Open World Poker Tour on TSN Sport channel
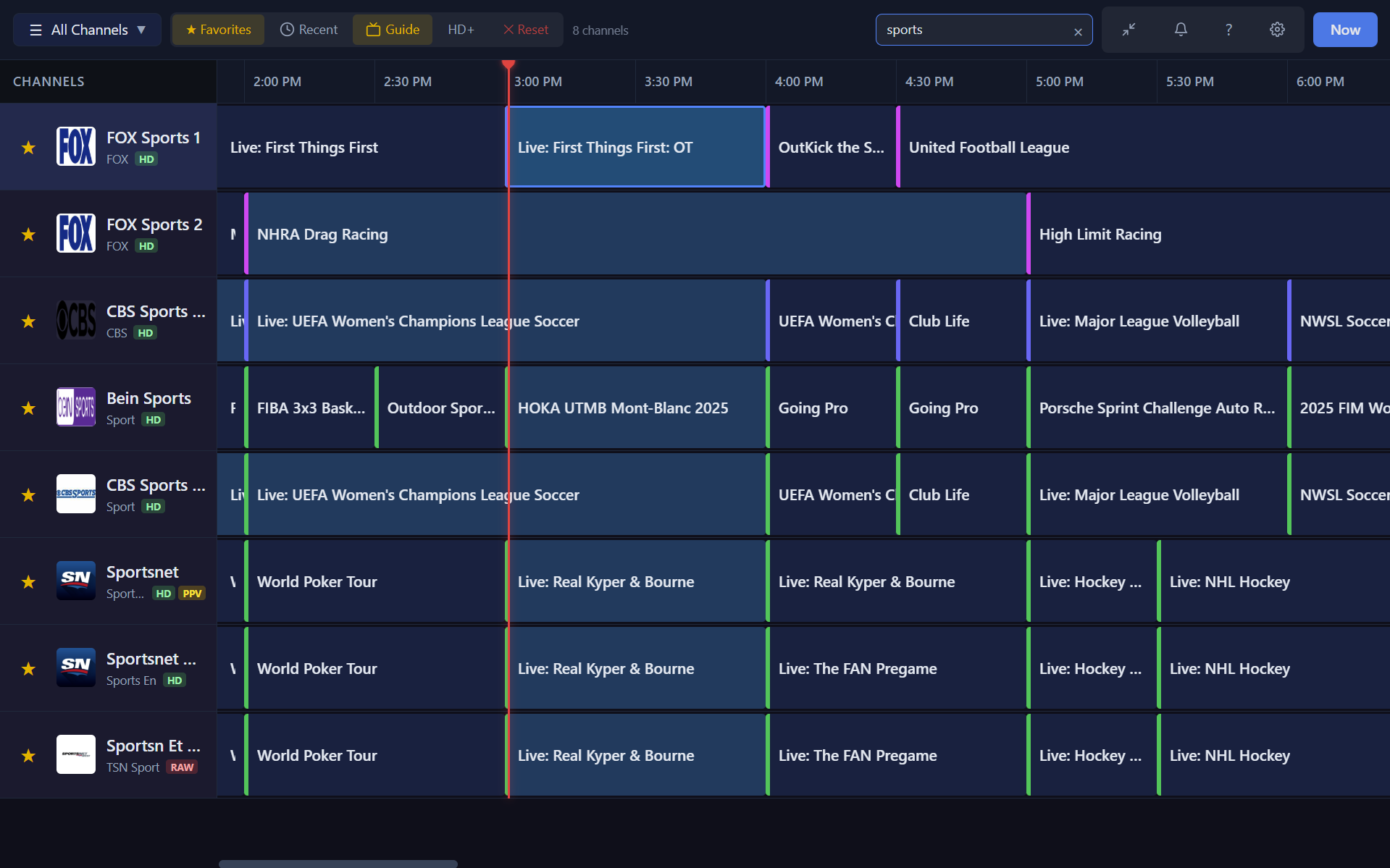 (x=374, y=755)
